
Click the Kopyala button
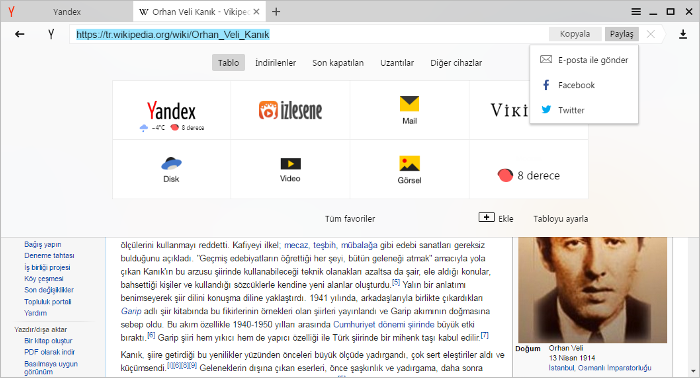click(x=575, y=34)
